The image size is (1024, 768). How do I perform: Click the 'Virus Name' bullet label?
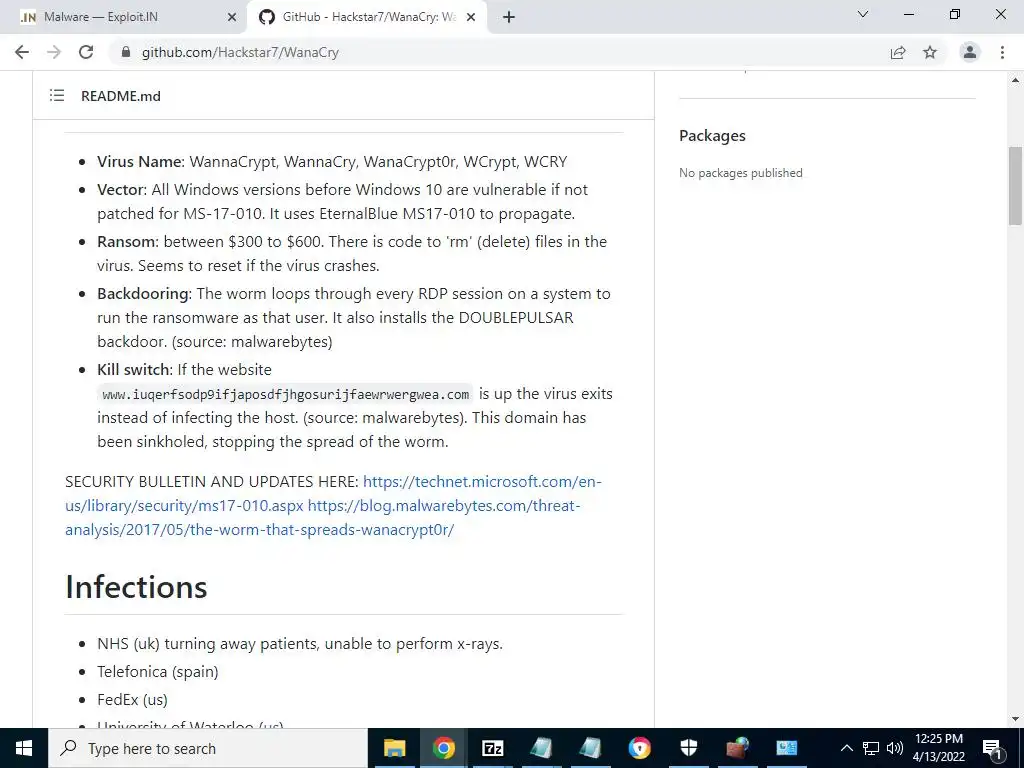pyautogui.click(x=139, y=162)
